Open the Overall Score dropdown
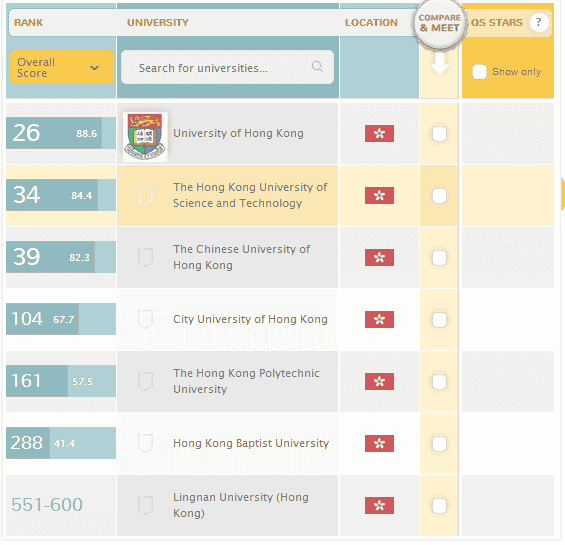 (x=62, y=67)
